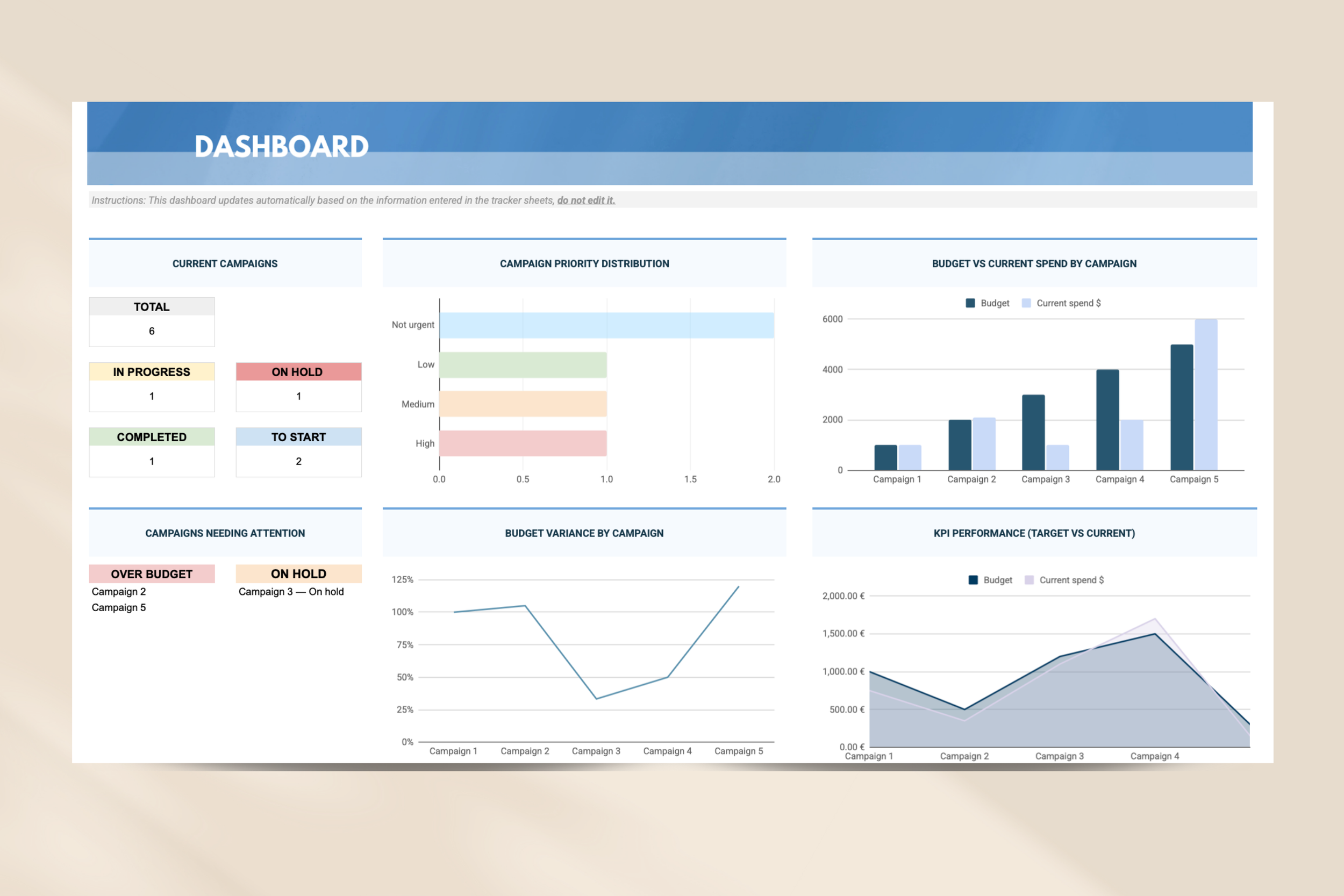Click the IN PROGRESS label cell
Screen dimensions: 1344x896
pyautogui.click(x=152, y=371)
